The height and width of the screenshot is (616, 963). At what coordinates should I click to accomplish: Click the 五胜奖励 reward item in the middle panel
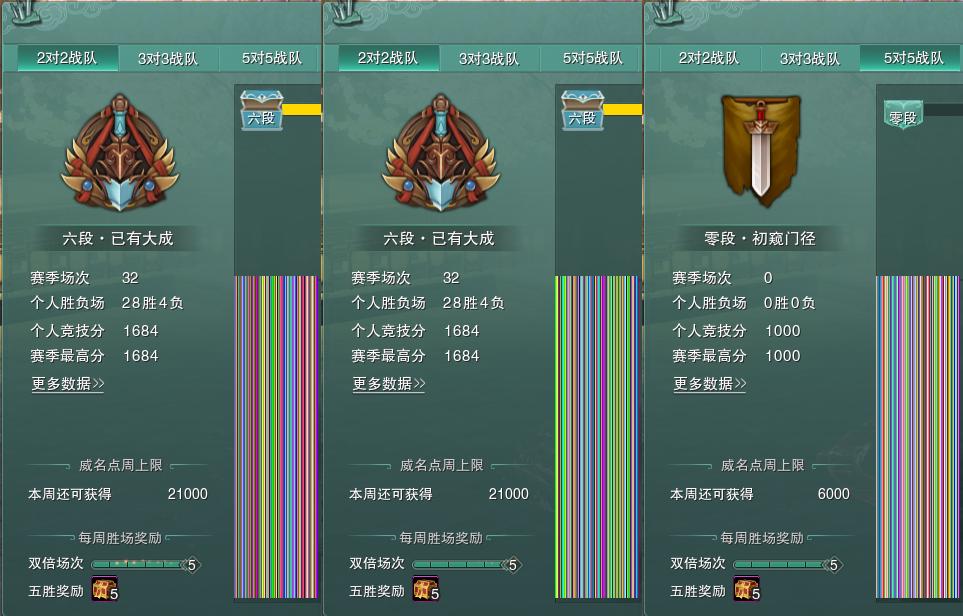click(426, 588)
